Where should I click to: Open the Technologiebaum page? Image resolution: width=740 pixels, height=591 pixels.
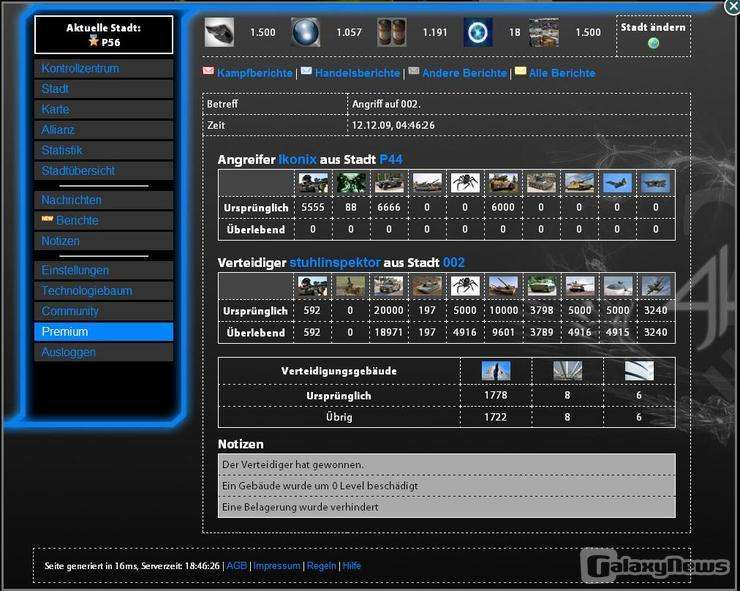(103, 291)
